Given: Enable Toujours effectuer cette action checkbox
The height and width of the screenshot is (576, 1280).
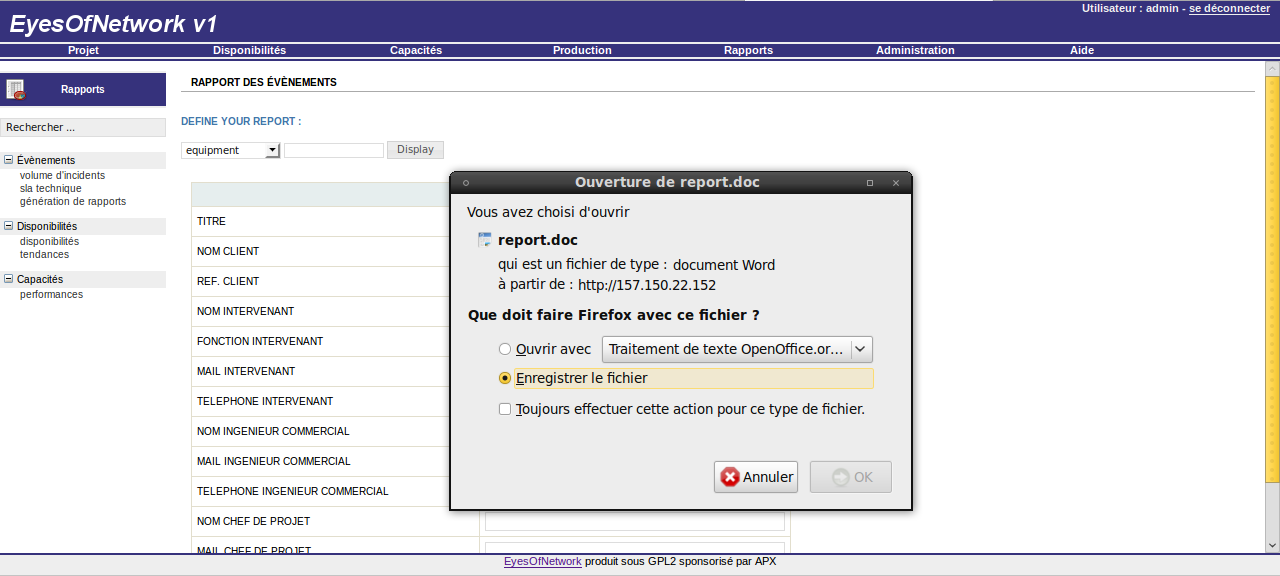Looking at the screenshot, I should [505, 409].
